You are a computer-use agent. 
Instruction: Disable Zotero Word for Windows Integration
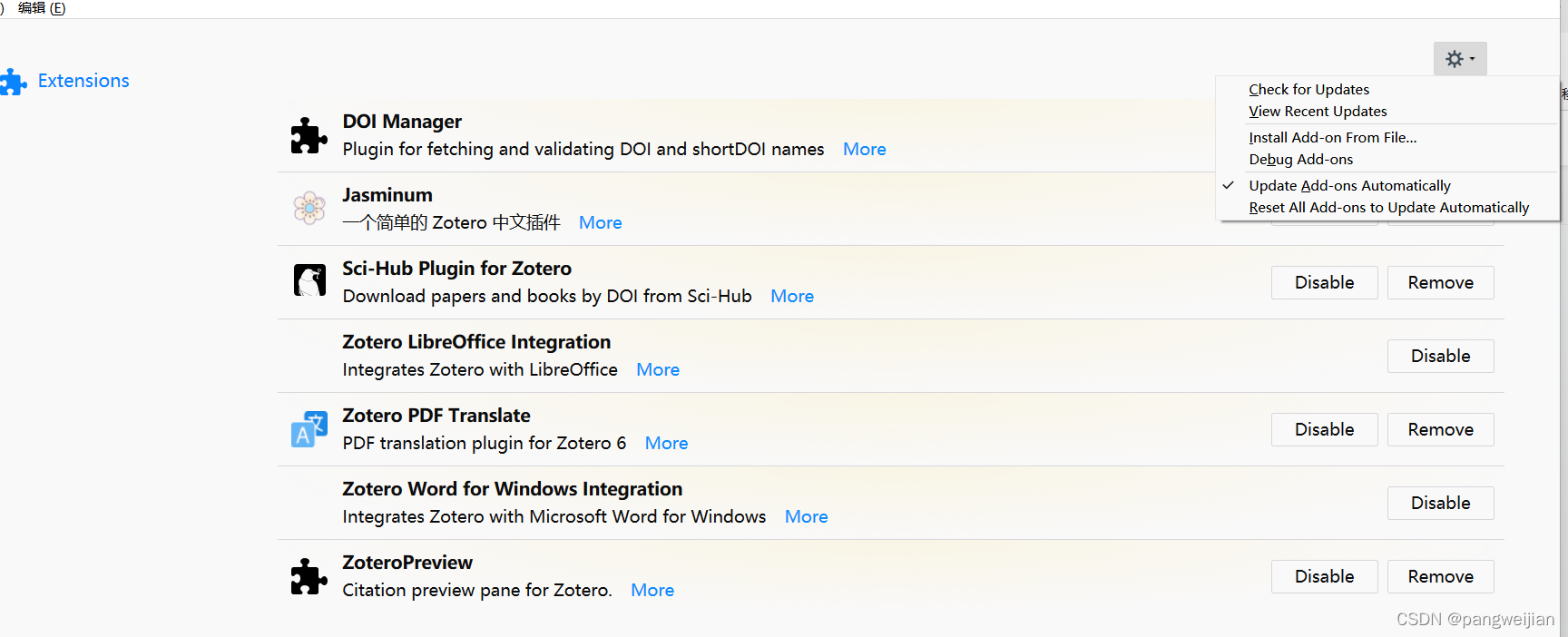click(1440, 503)
